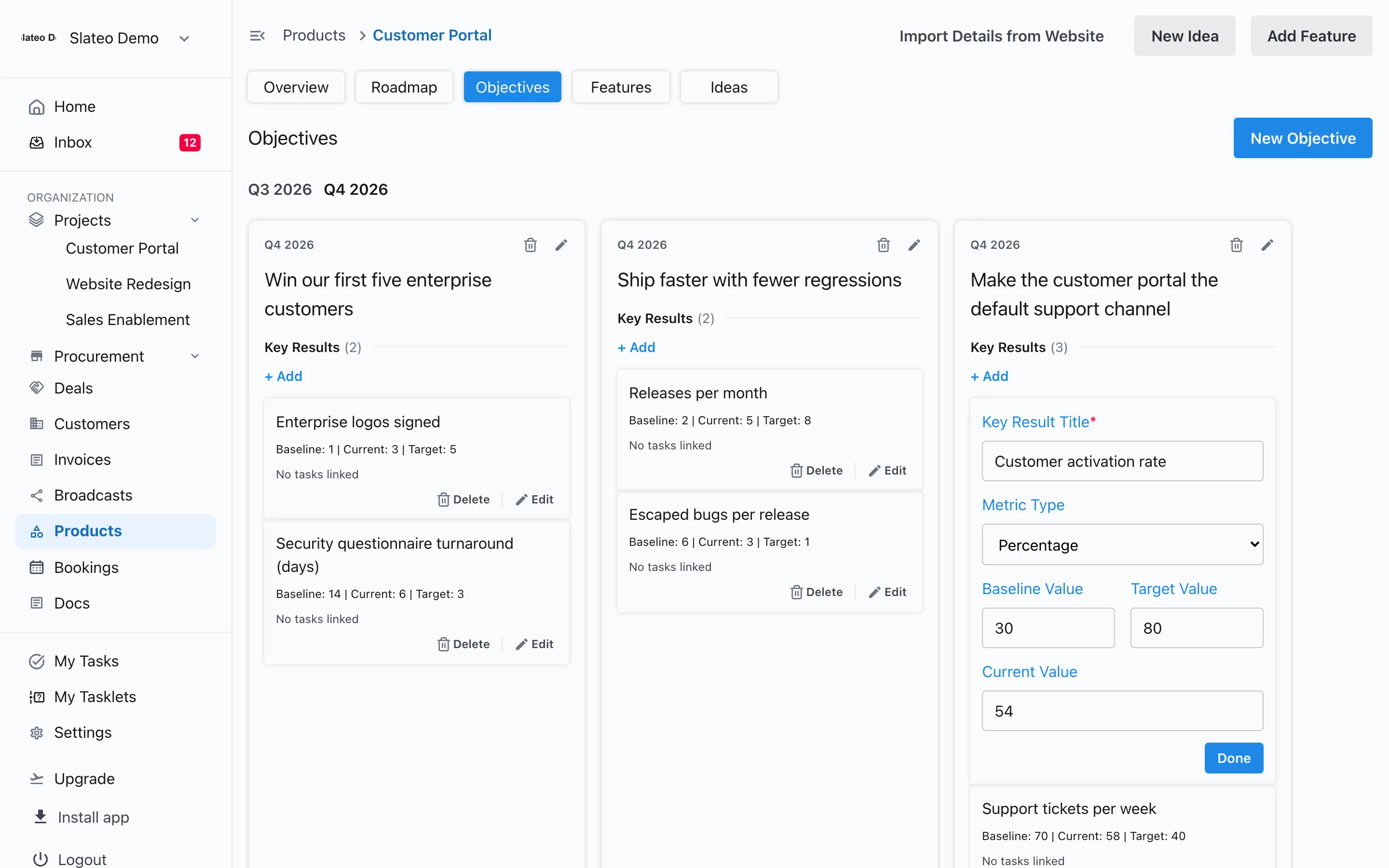Viewport: 1389px width, 868px height.
Task: Open Website Redesign project
Action: [x=129, y=284]
